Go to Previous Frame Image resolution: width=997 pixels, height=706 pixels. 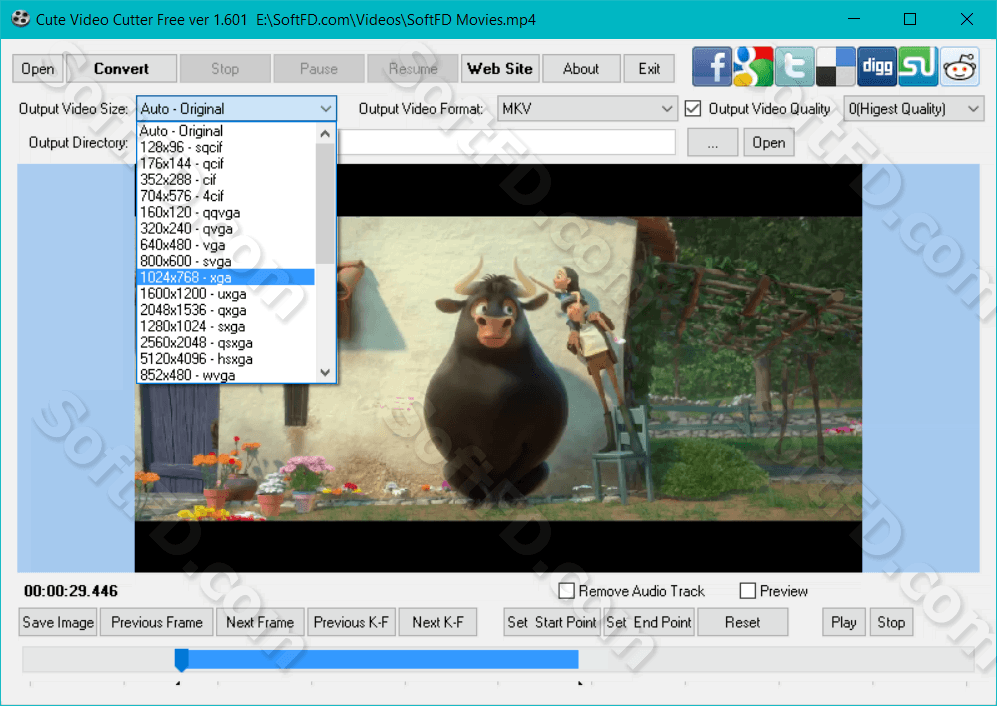[157, 622]
